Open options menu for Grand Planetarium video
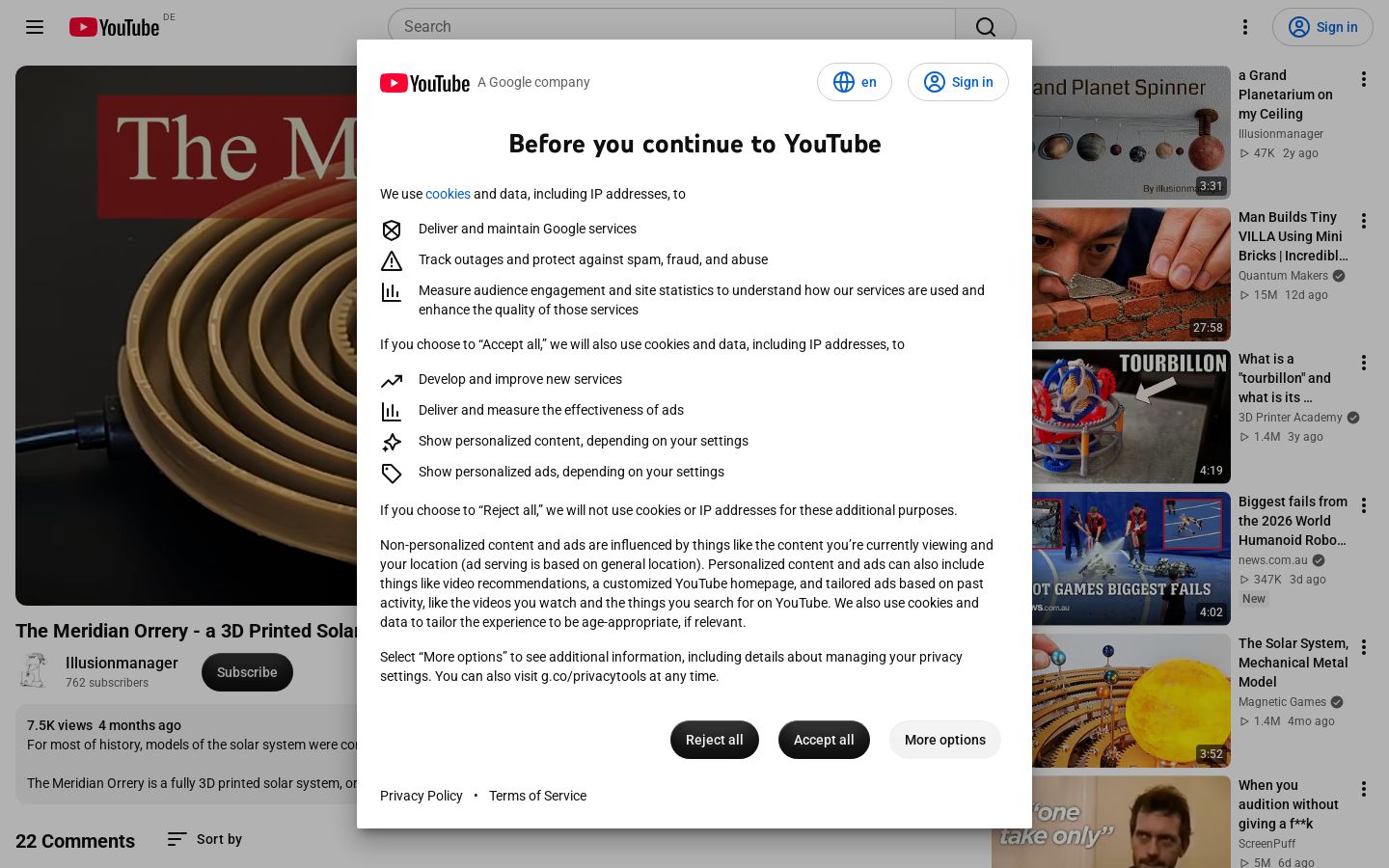Screen dimensions: 1389x868 pyautogui.click(x=1364, y=79)
